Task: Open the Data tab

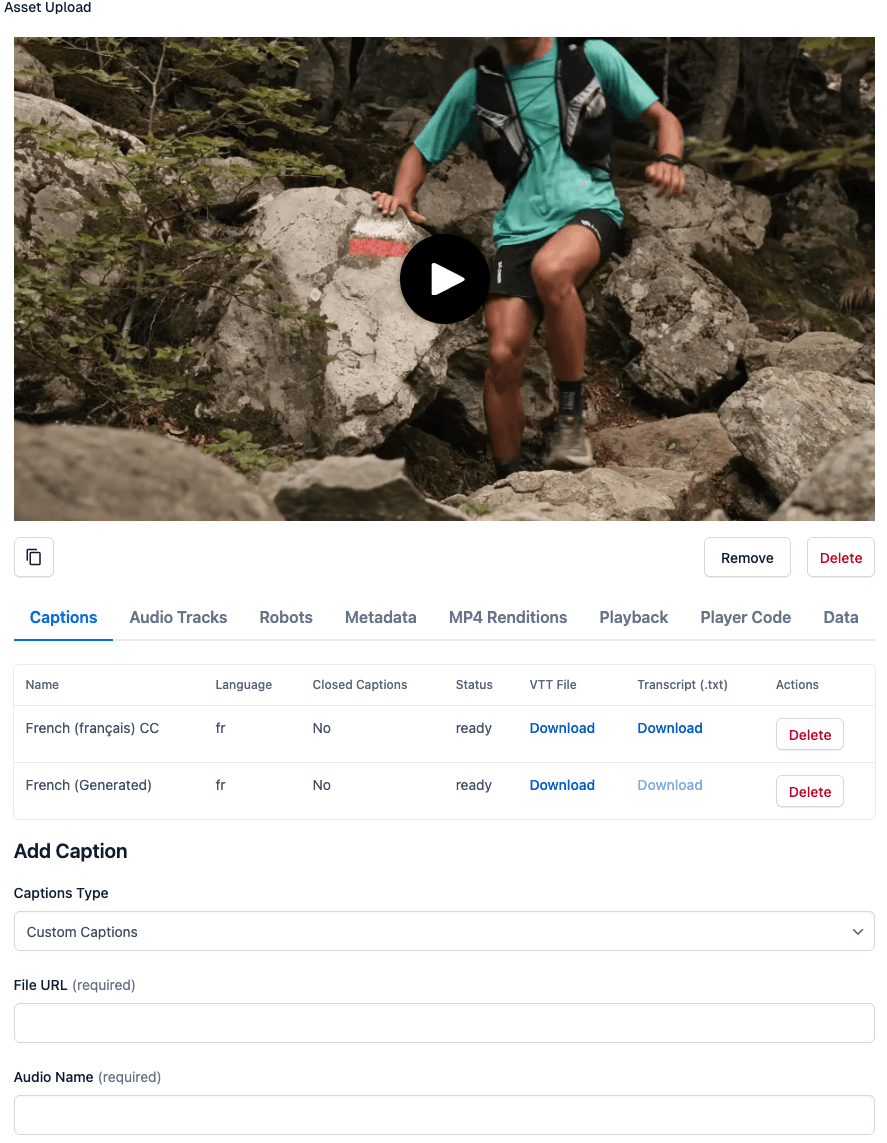Action: pyautogui.click(x=840, y=617)
